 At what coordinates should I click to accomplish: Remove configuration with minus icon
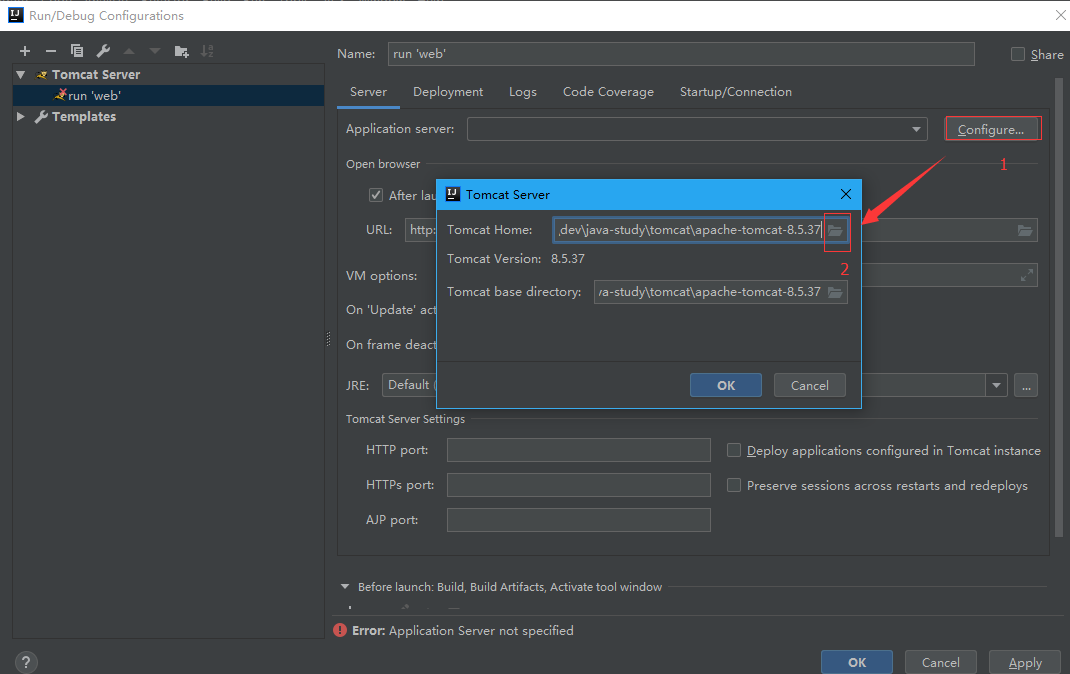coord(50,51)
